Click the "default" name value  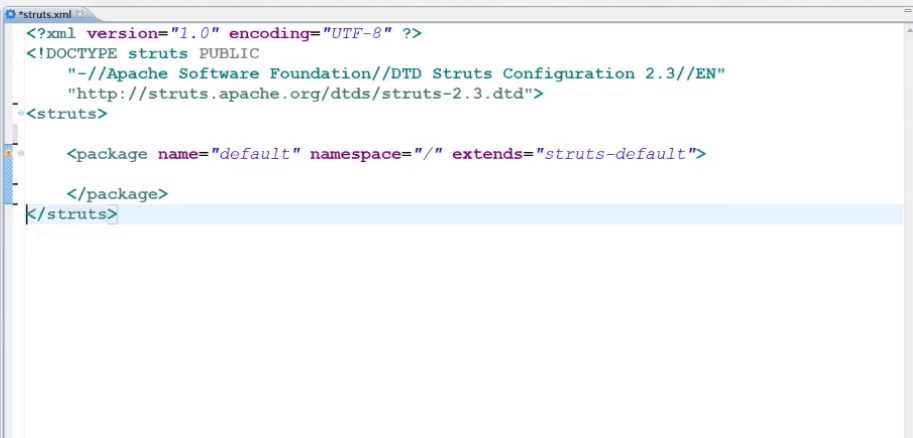pyautogui.click(x=255, y=154)
